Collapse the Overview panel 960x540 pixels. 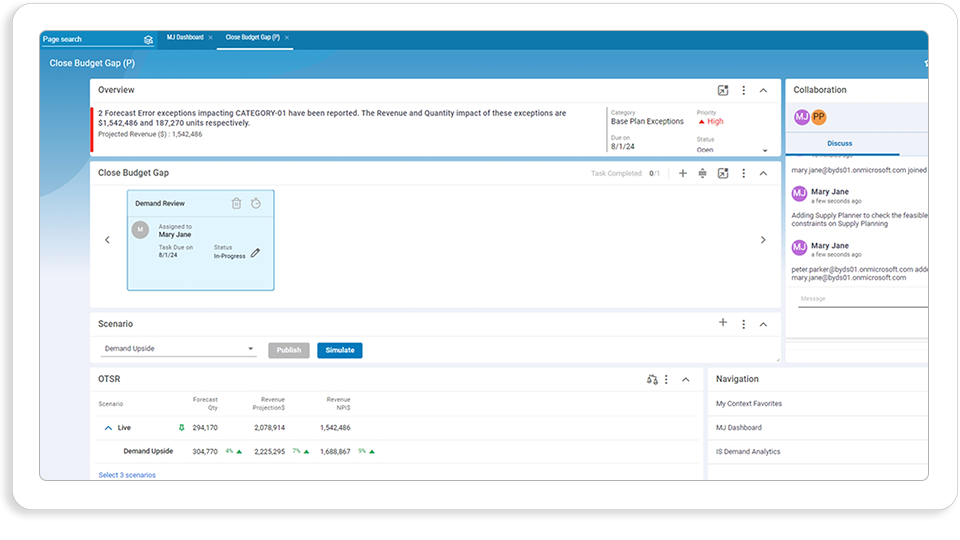pos(763,90)
